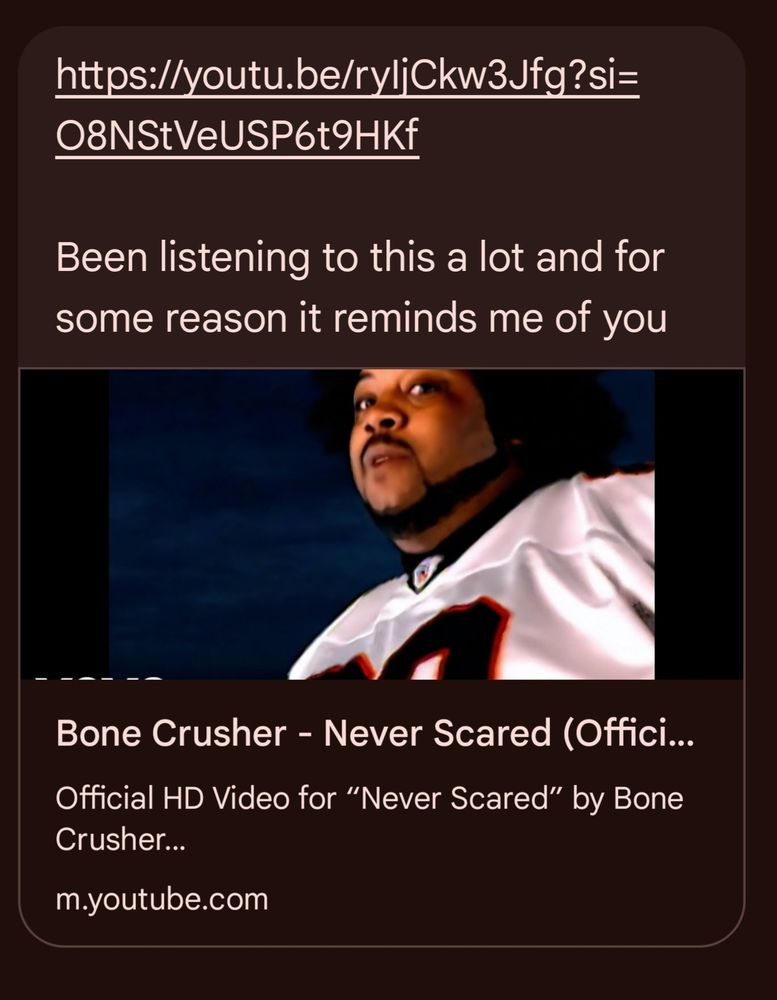Click the empty space between URL and message text
This screenshot has width=777, height=1000.
click(x=381, y=196)
